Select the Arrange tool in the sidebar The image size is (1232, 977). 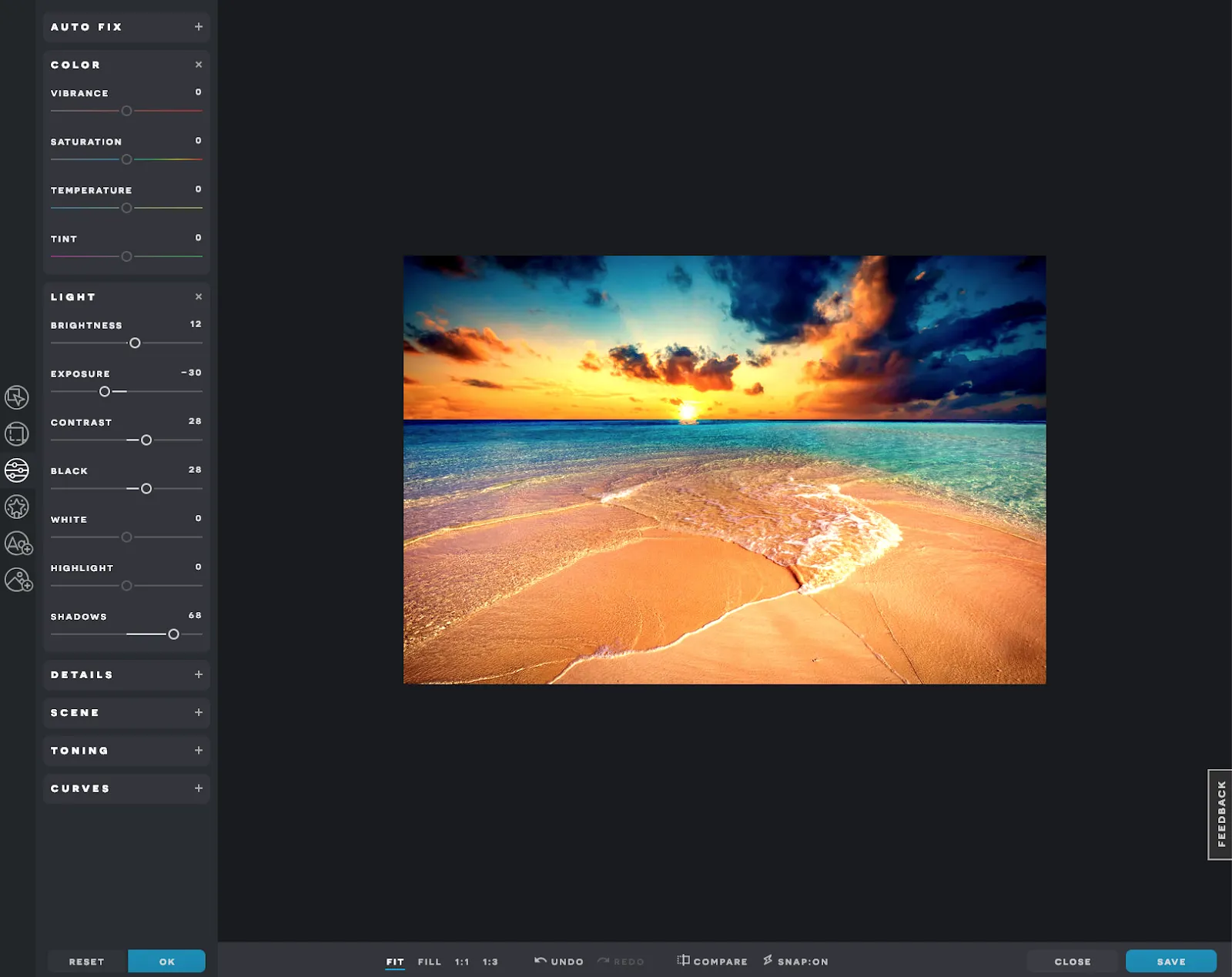click(x=17, y=399)
